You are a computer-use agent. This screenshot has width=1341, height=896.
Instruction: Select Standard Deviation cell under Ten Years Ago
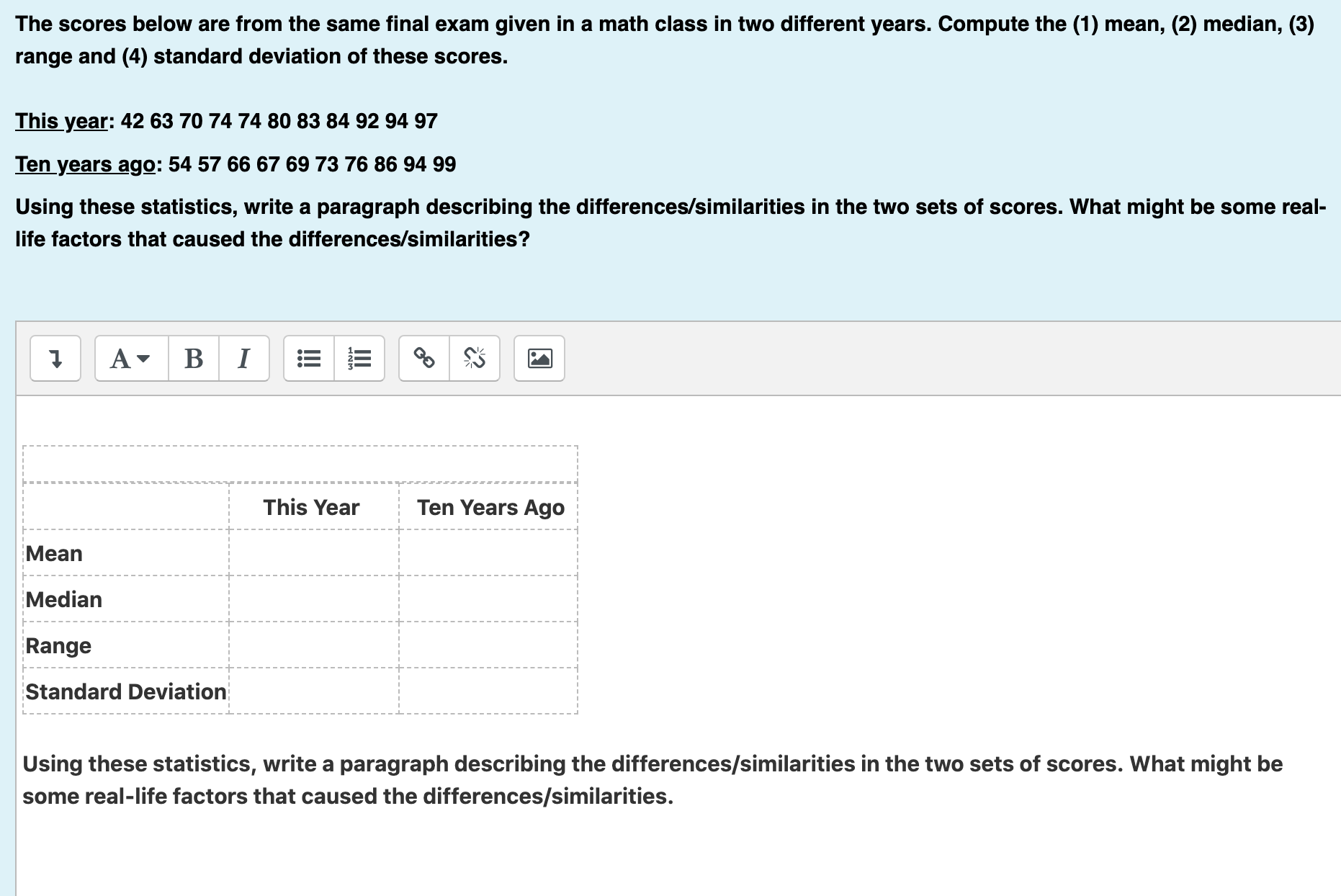coord(488,691)
